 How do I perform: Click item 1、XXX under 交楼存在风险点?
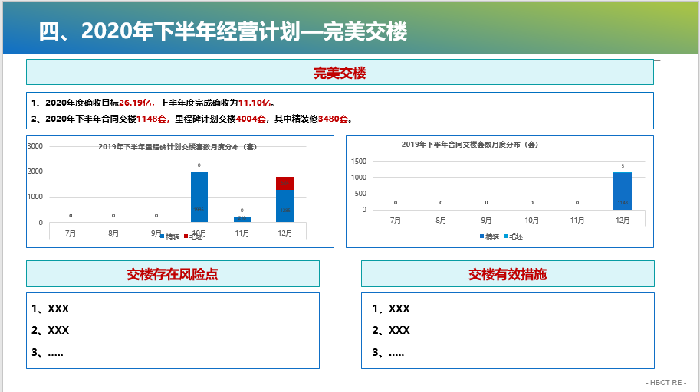[x=50, y=309]
